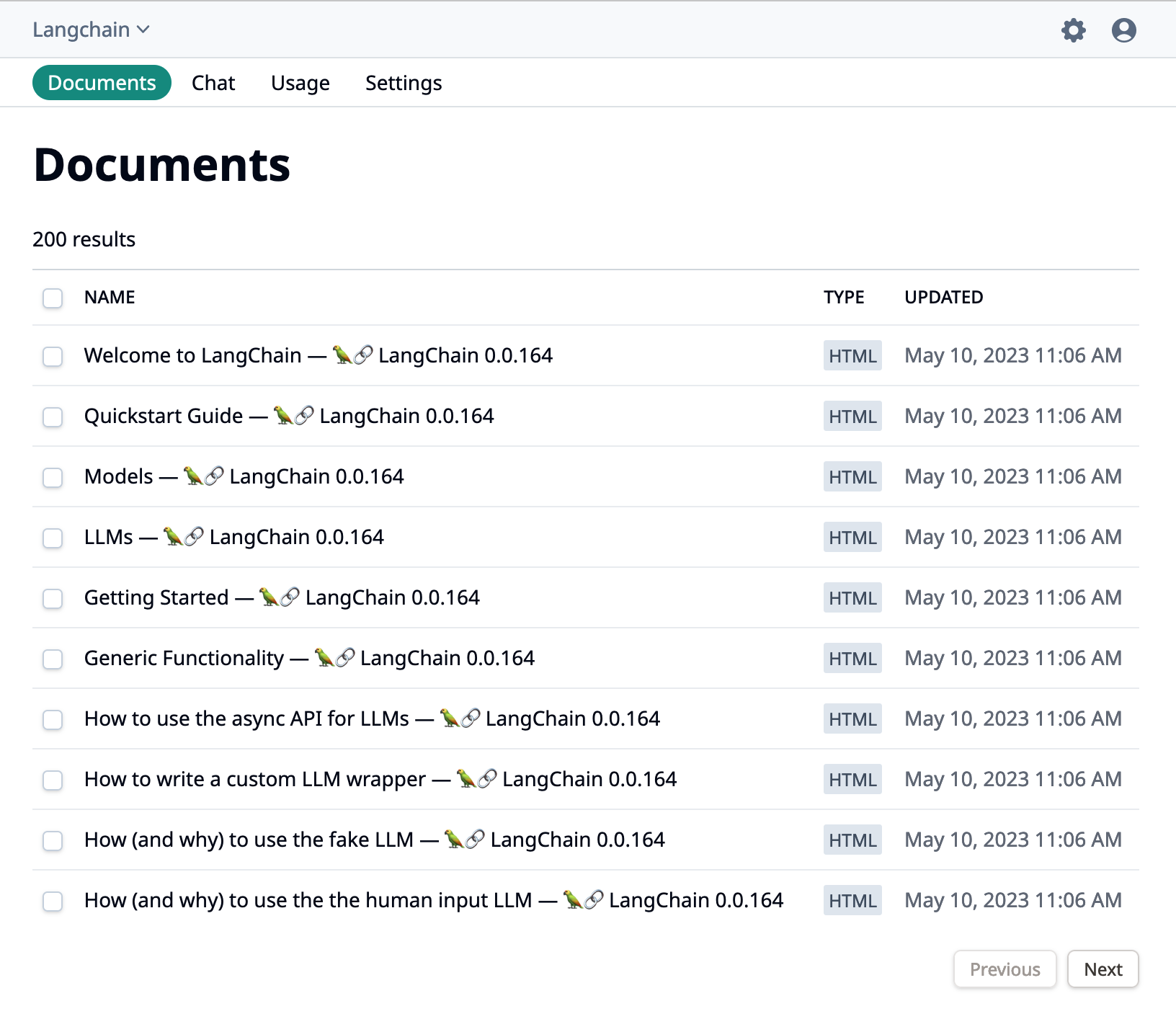The height and width of the screenshot is (1019, 1176).
Task: Tick the Getting Started row checkbox
Action: click(53, 598)
